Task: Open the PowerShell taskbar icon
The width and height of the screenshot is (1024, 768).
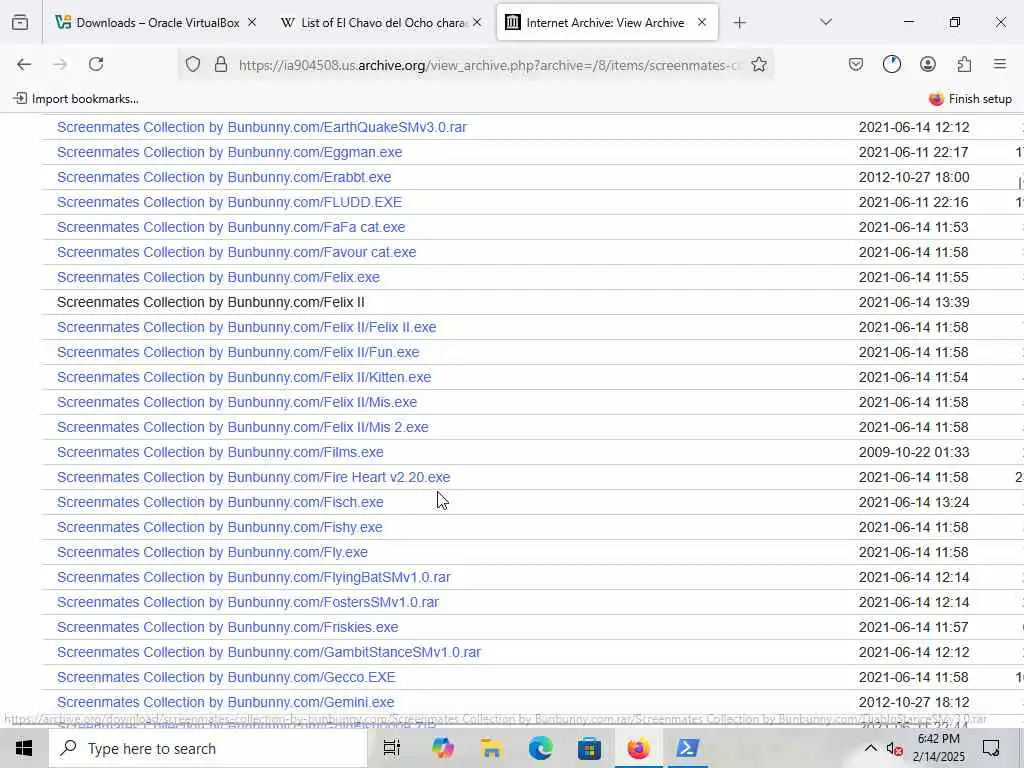Action: click(687, 748)
